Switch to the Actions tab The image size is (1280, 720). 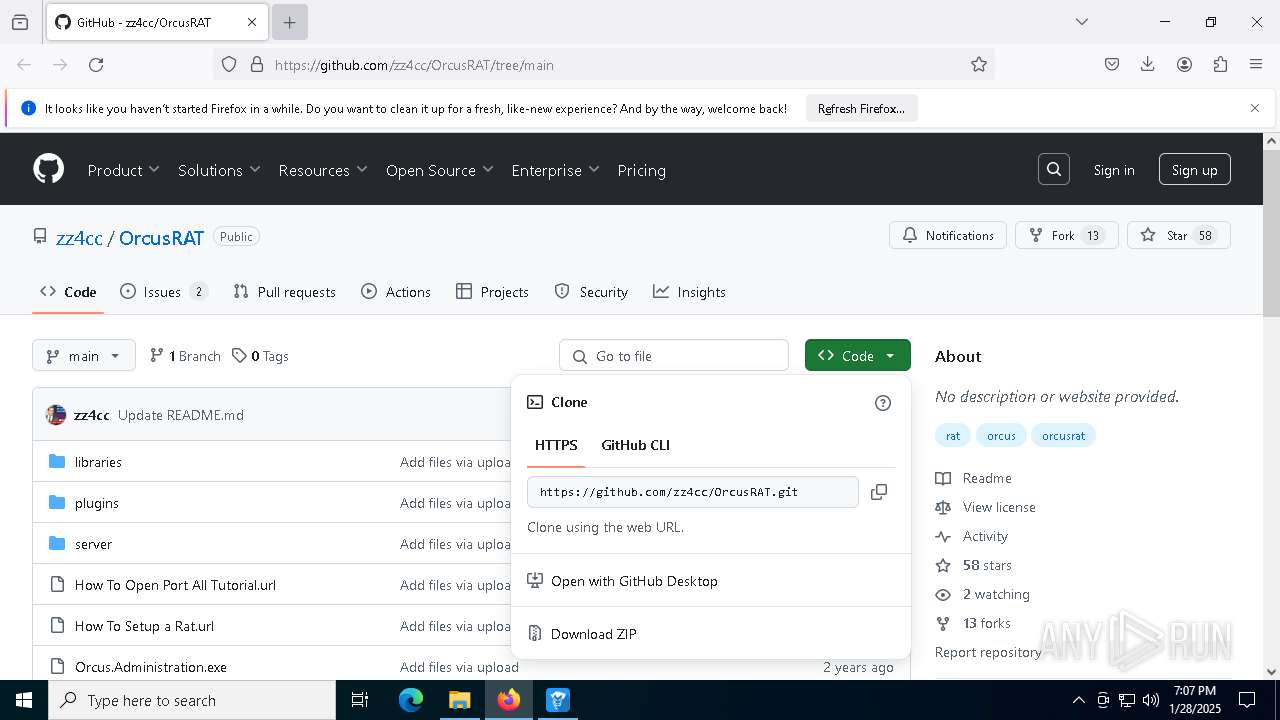pyautogui.click(x=396, y=292)
